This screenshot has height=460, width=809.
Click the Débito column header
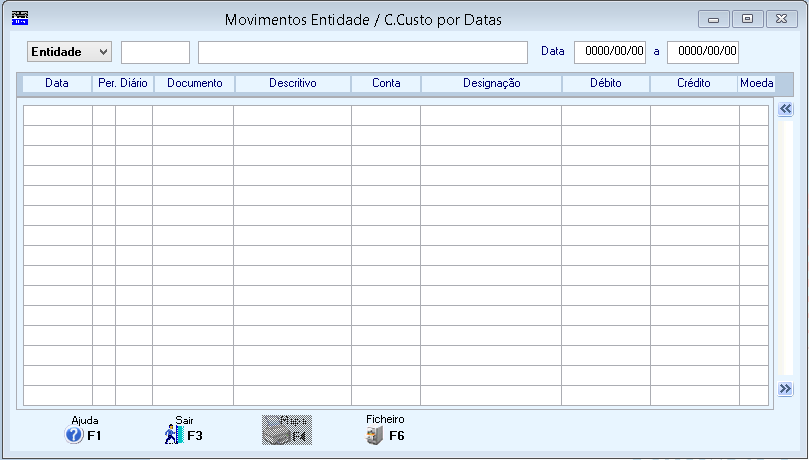coord(606,84)
